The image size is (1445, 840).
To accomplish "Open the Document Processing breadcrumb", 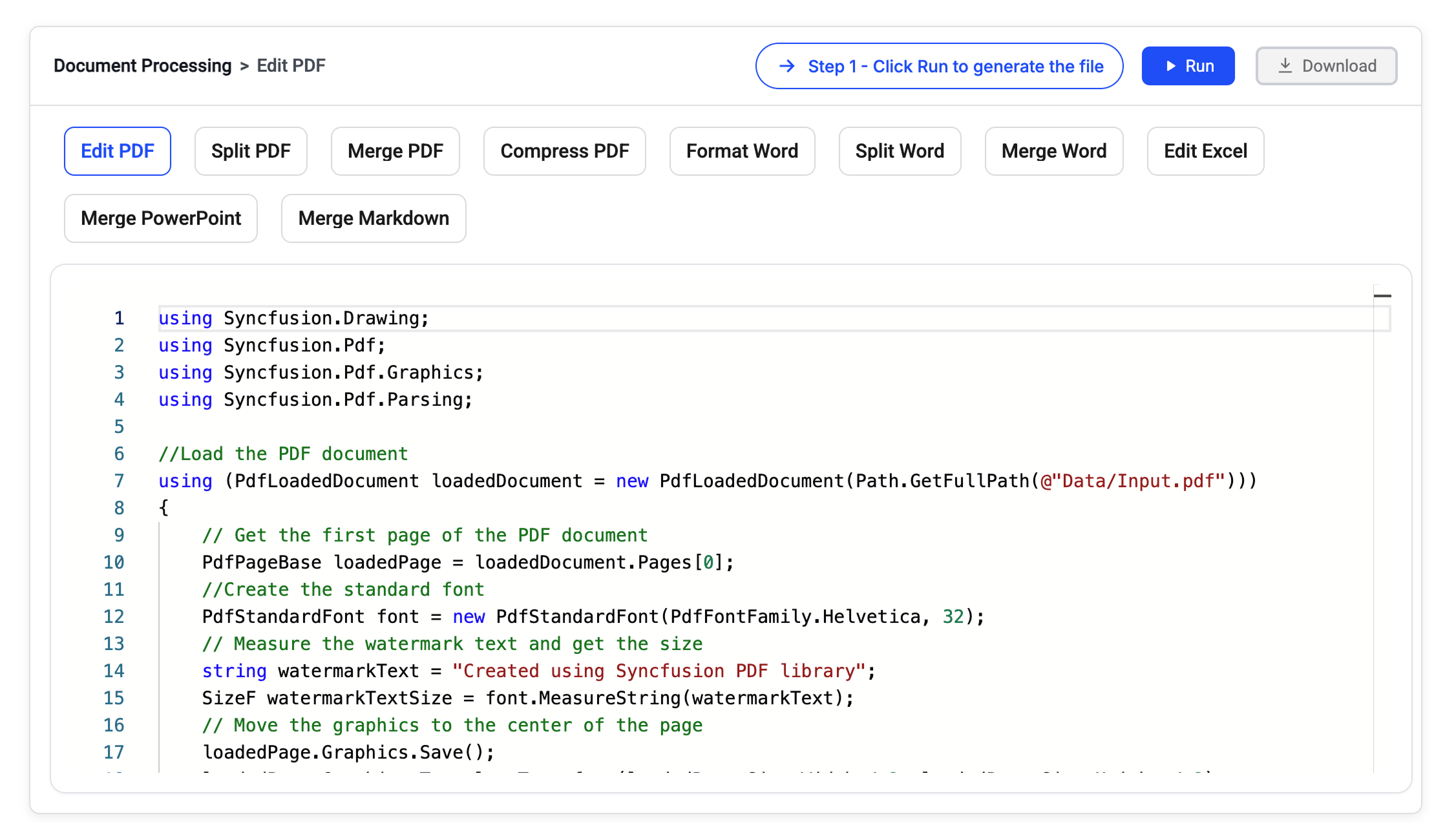I will click(x=142, y=66).
